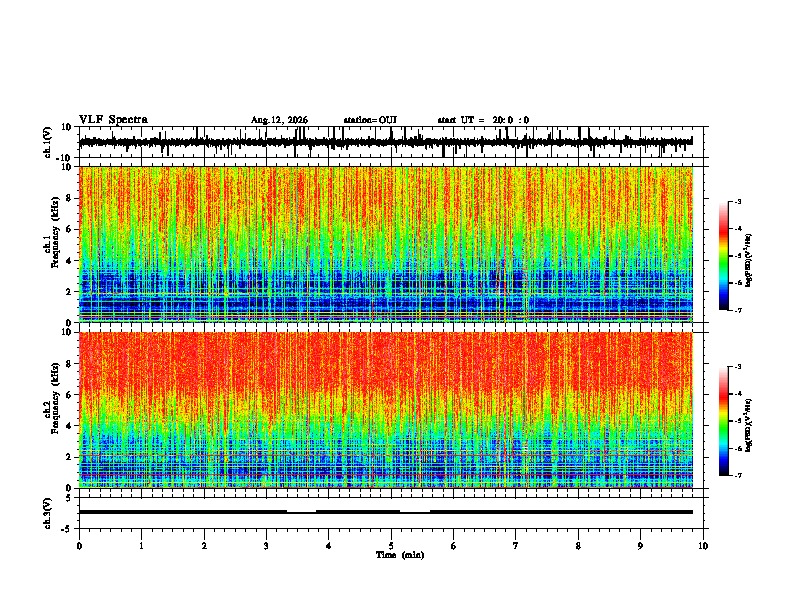792x612 pixels.
Task: Click the "start UT = 20: 0 : 0" header text
Action: pos(483,120)
